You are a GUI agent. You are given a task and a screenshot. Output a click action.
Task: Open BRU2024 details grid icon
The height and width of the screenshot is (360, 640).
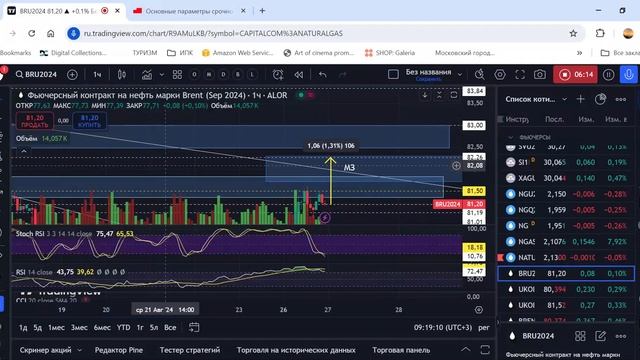pos(580,336)
